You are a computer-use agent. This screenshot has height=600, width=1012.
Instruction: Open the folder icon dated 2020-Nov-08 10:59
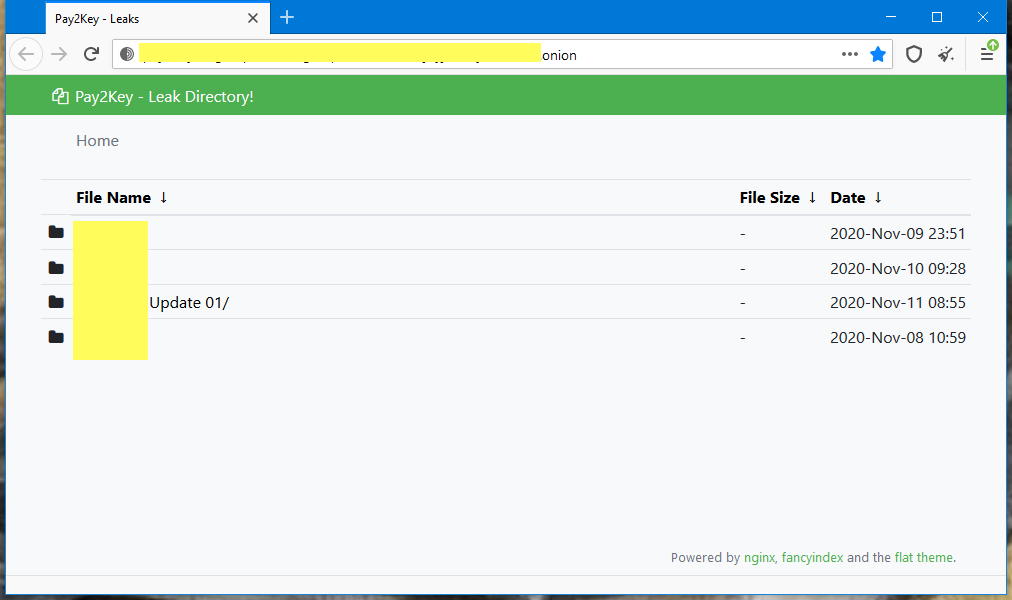[56, 337]
